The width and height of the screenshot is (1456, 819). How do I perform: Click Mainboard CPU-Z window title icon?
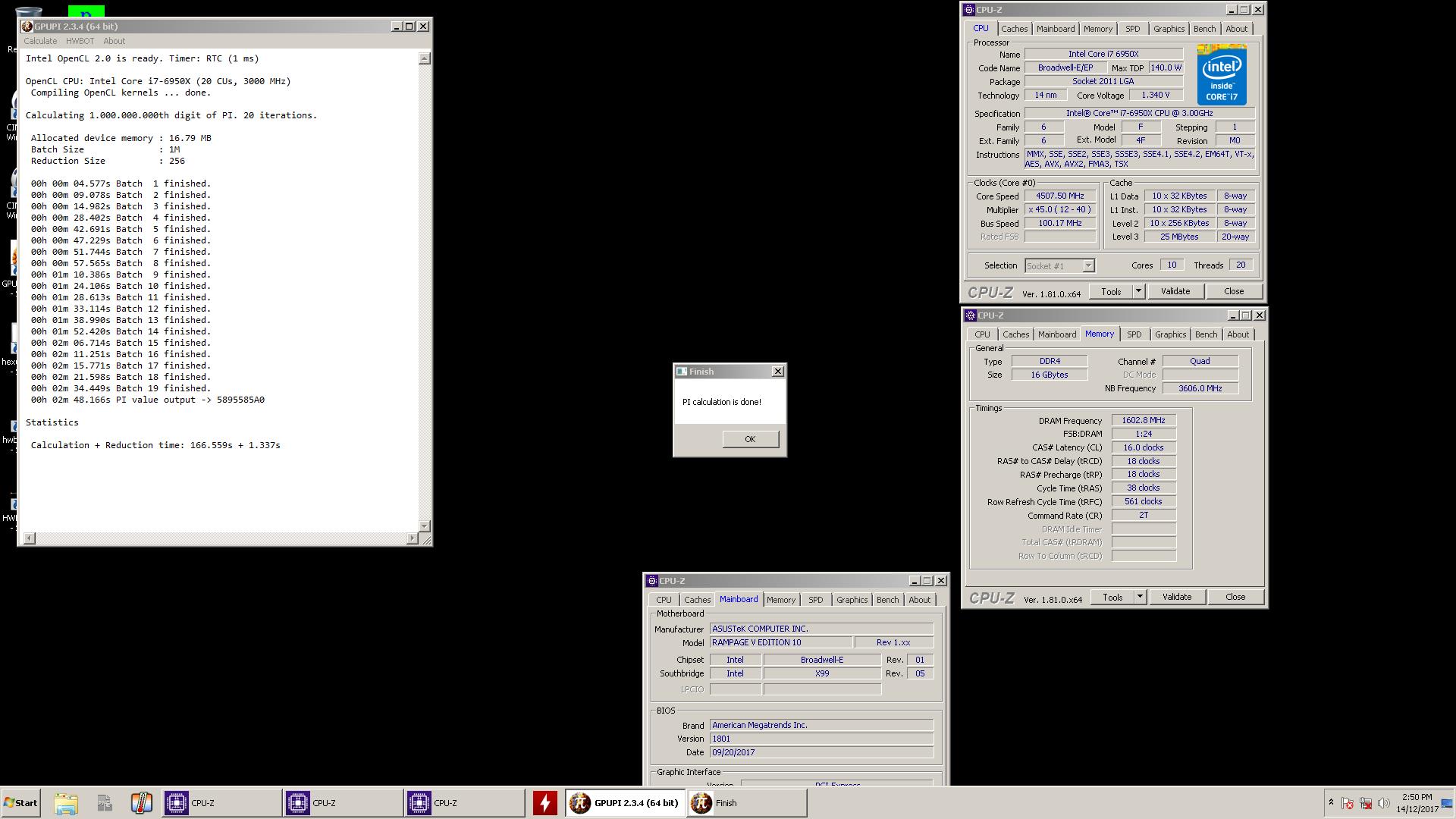tap(651, 581)
